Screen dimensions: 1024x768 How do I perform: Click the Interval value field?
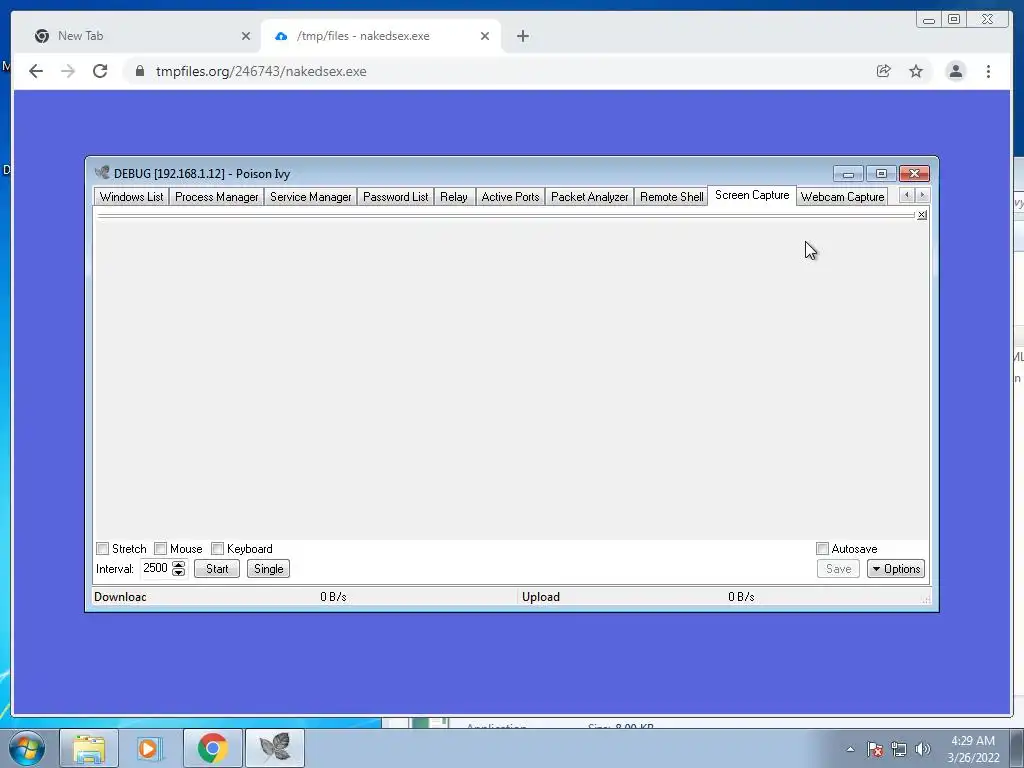[156, 568]
